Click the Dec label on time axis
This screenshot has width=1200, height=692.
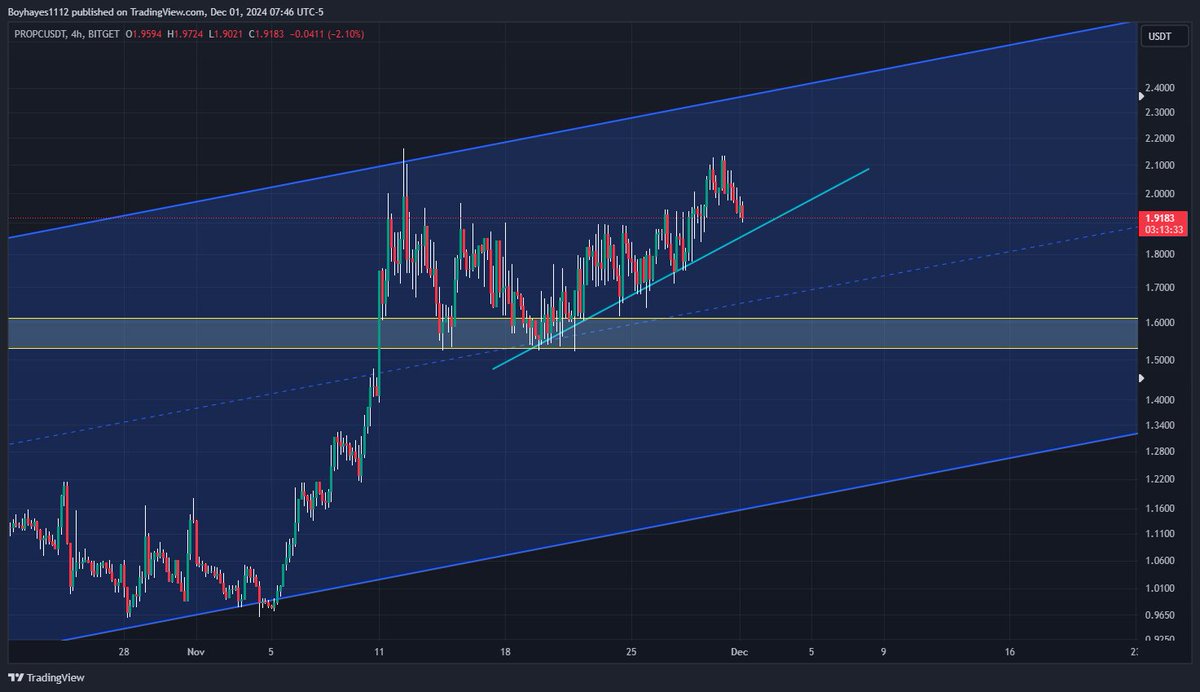point(740,650)
